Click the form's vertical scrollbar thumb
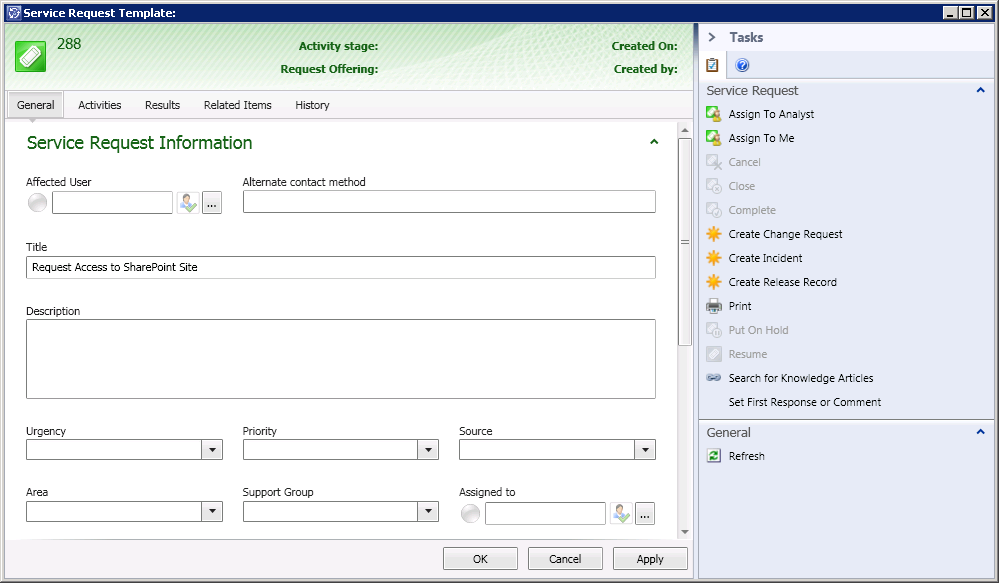 684,240
